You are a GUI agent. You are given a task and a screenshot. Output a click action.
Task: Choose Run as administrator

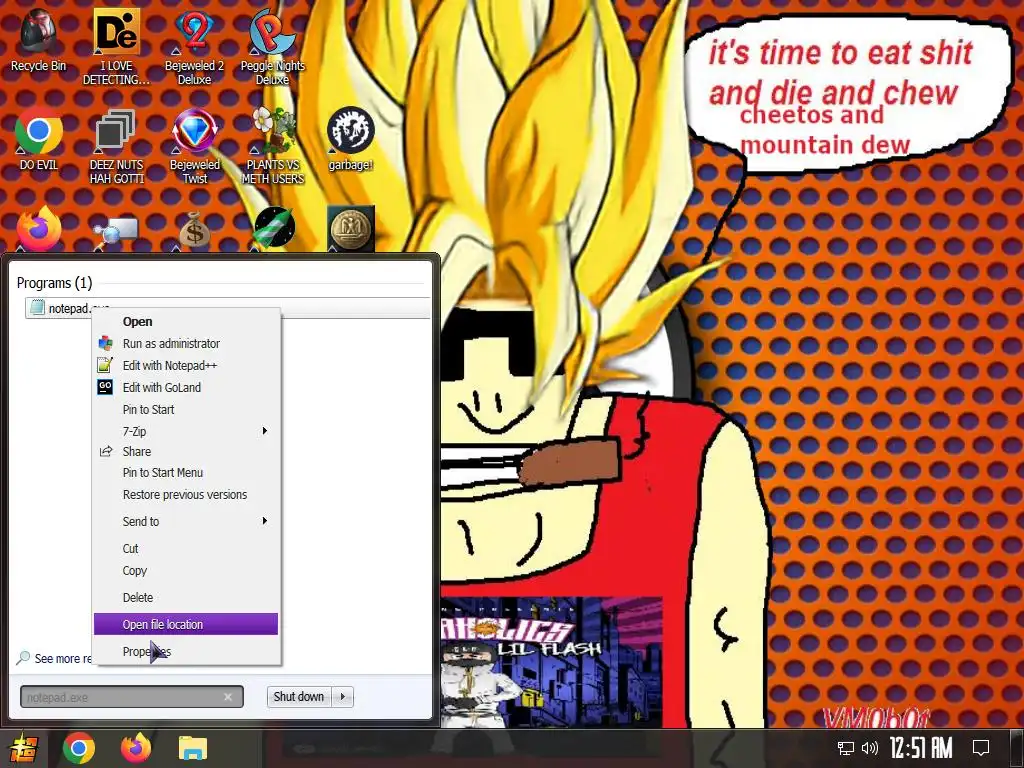point(185,344)
